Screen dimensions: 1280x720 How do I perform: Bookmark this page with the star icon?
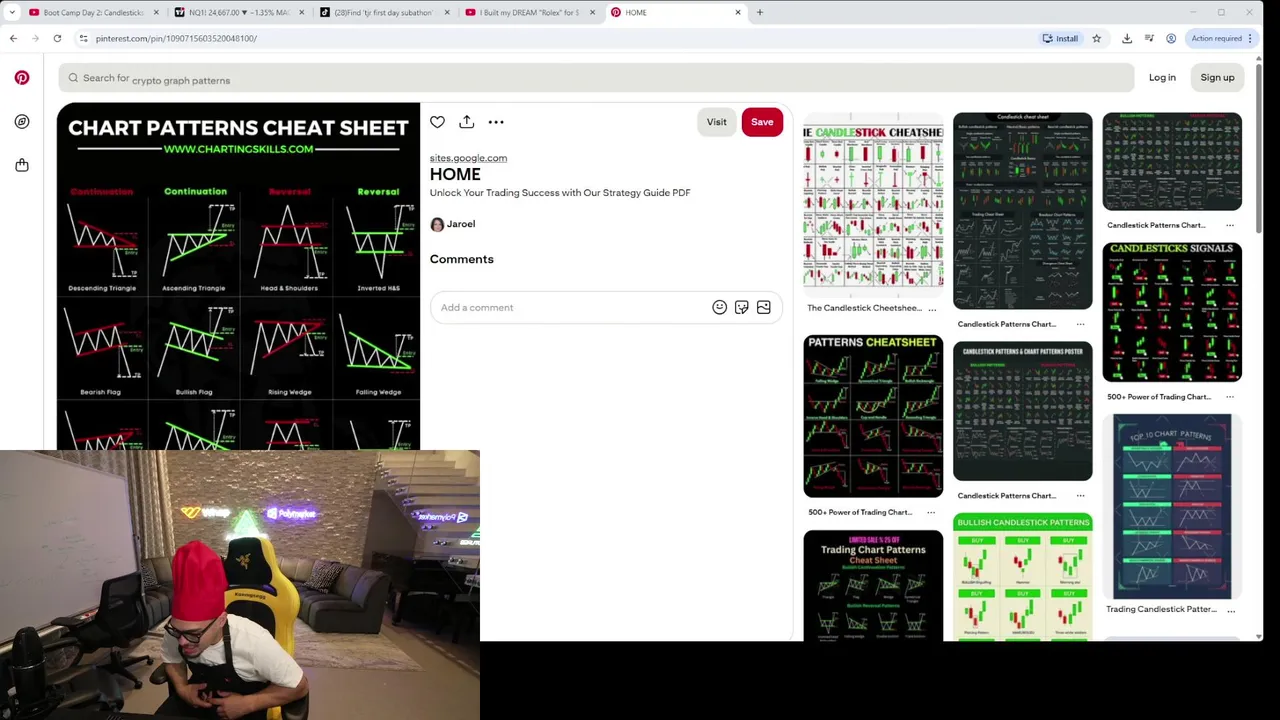(1096, 38)
